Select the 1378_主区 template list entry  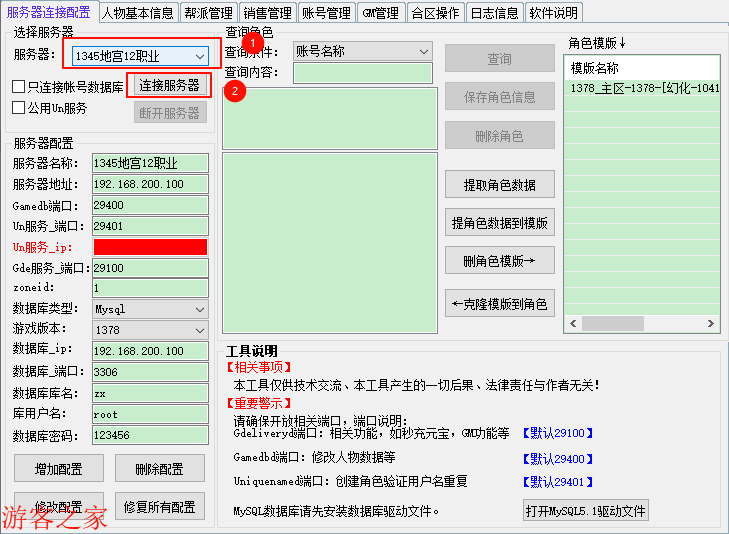tap(644, 89)
